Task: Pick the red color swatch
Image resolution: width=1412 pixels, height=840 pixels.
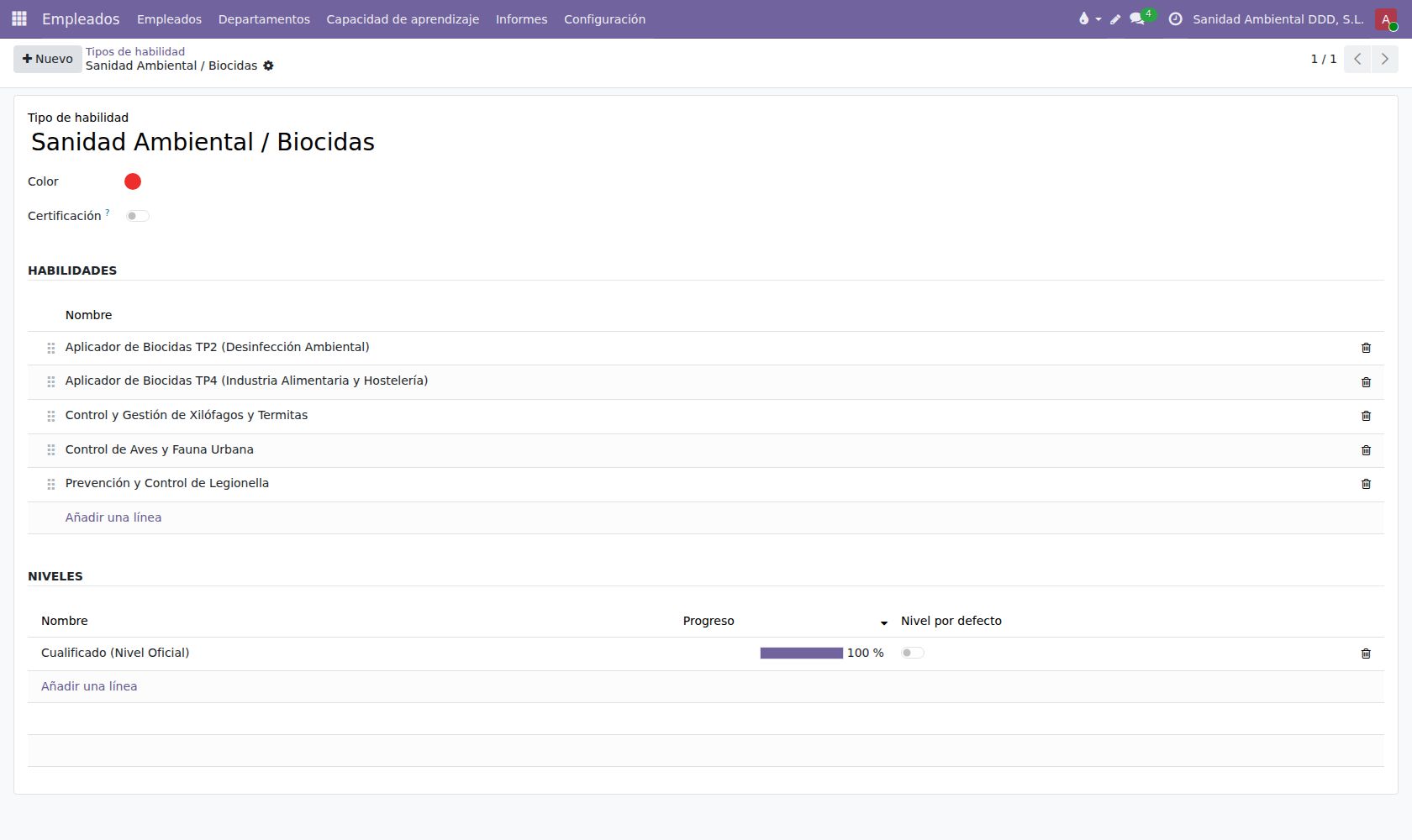Action: (x=133, y=181)
